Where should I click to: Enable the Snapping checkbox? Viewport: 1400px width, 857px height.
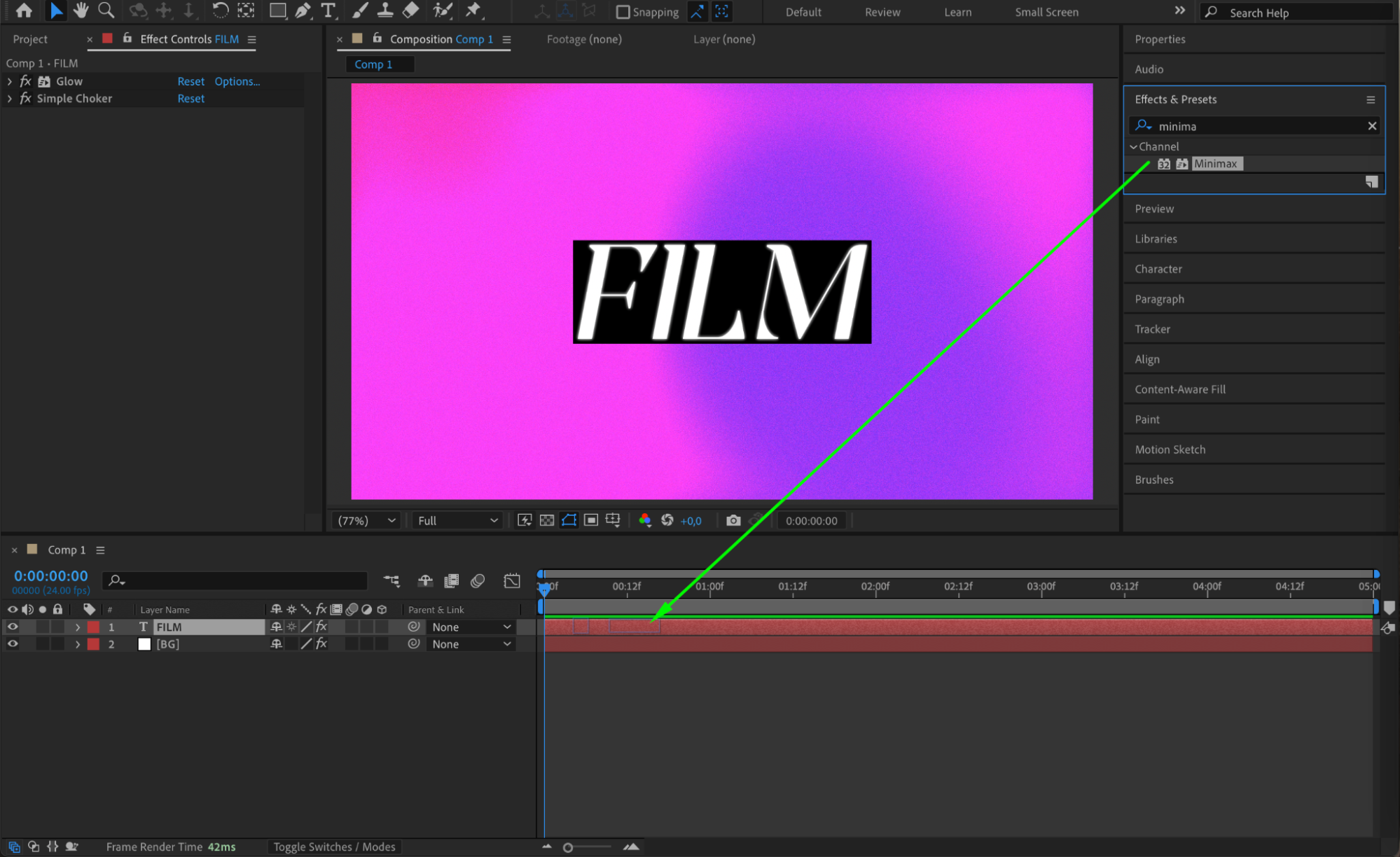point(623,12)
